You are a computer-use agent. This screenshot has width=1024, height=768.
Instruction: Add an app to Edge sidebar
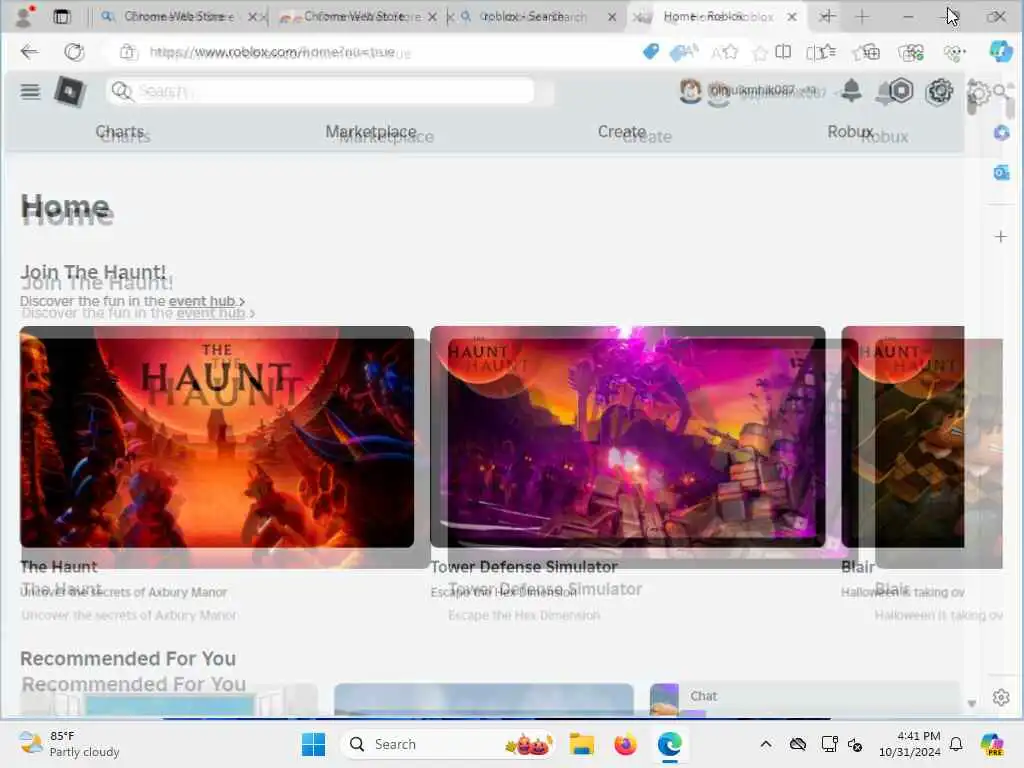point(1000,236)
